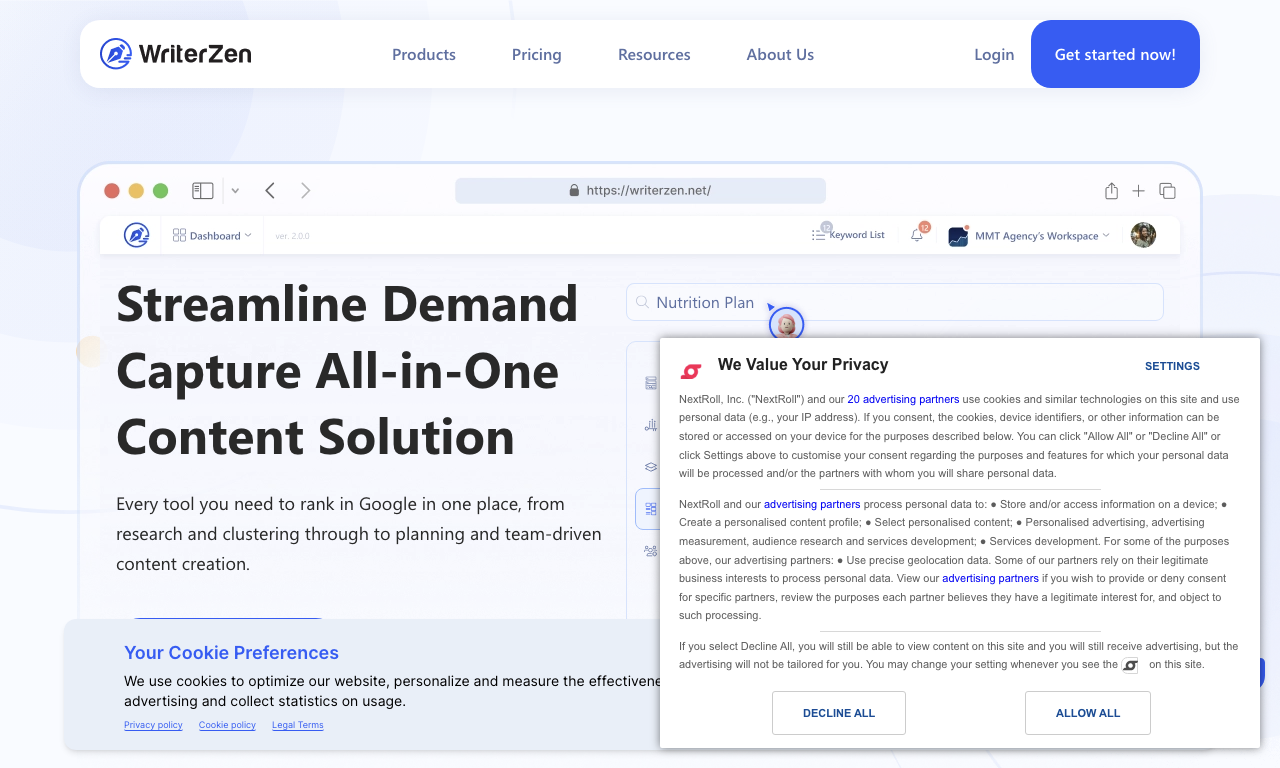Click the back arrow in mockup browser
This screenshot has height=768, width=1280.
270,190
